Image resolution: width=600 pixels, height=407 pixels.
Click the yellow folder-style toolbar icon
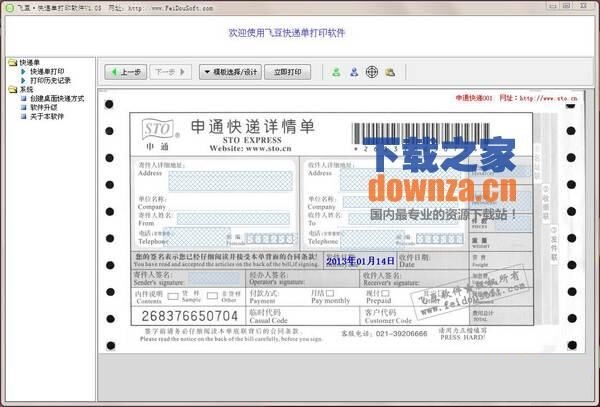click(390, 72)
